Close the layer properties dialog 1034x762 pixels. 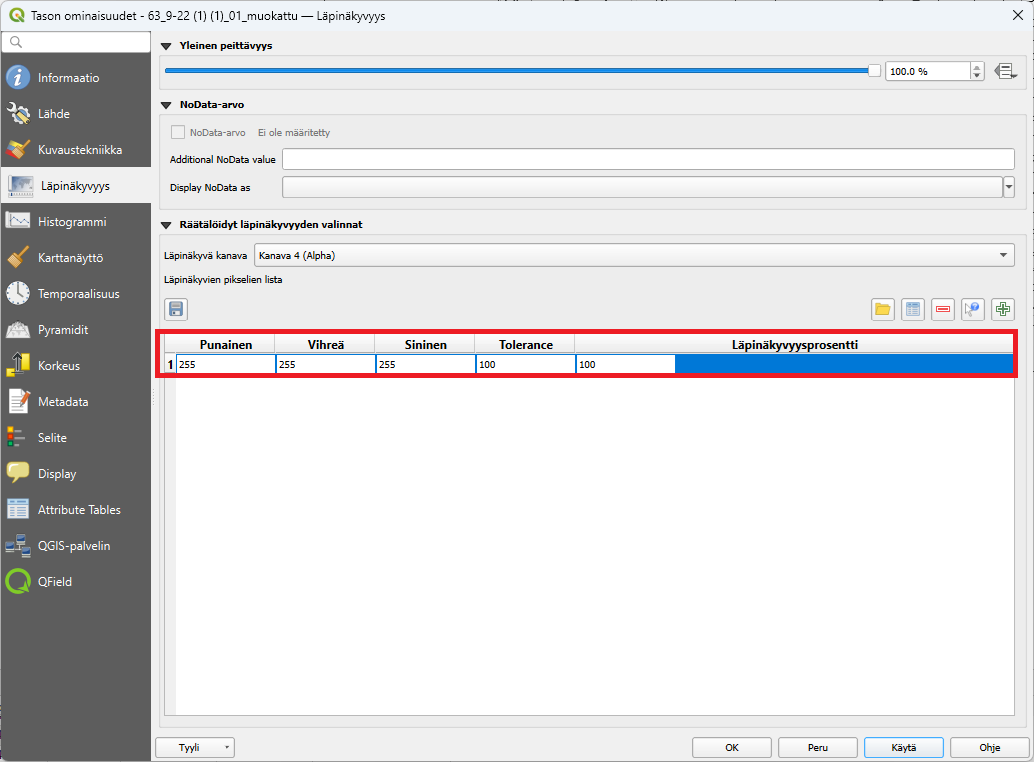pos(1018,15)
